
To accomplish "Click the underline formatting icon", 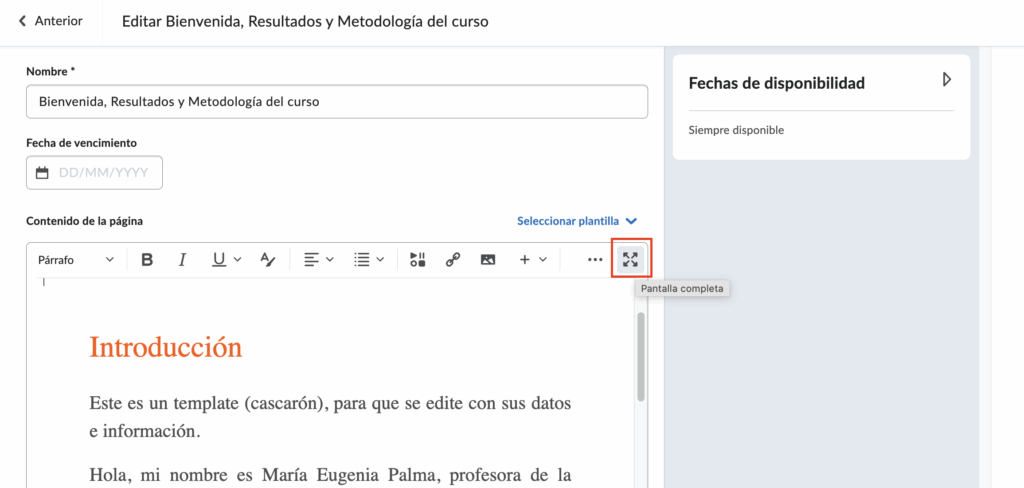I will (x=219, y=260).
